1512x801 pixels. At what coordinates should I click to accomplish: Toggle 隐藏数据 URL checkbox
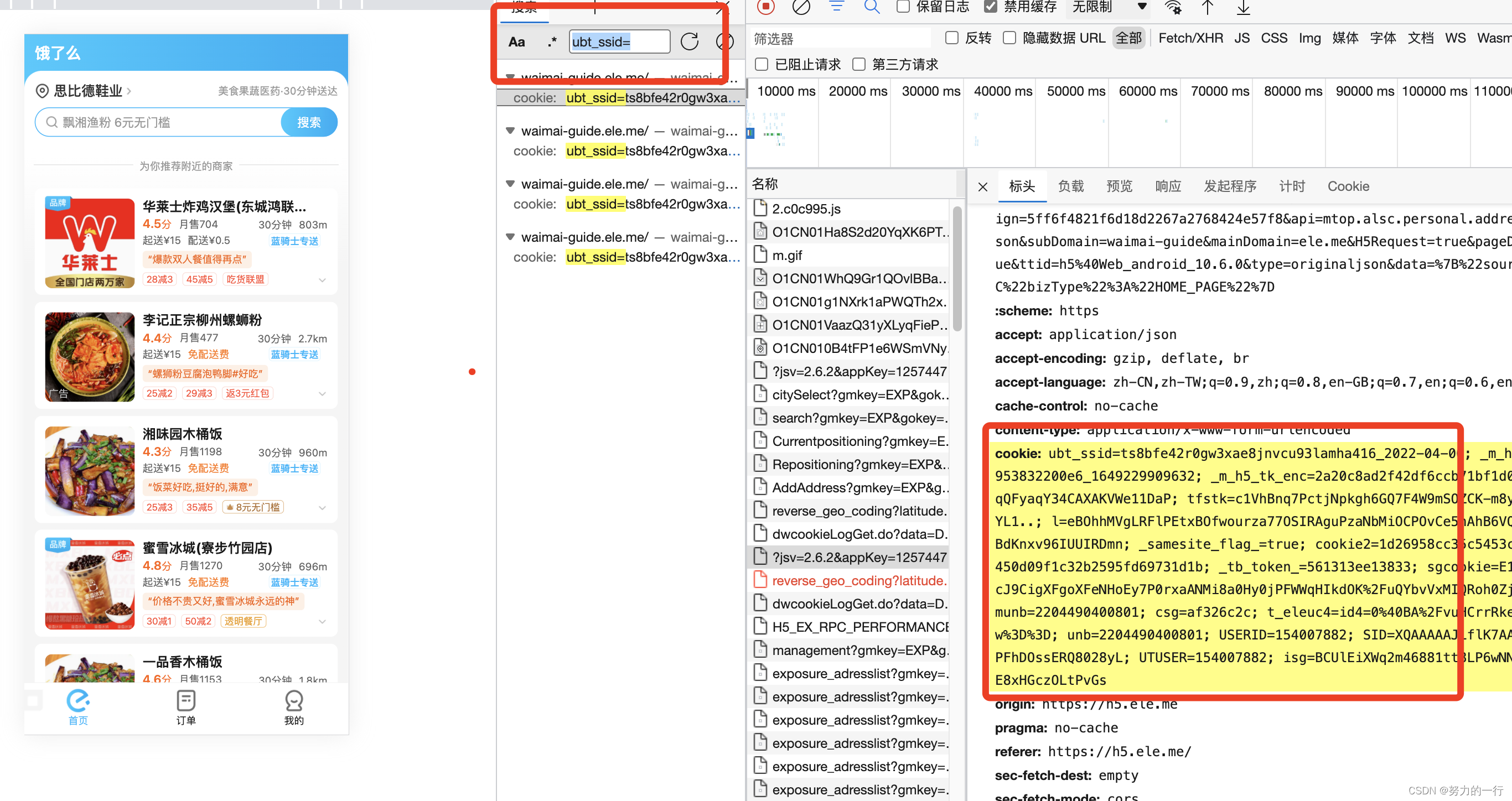(1009, 38)
